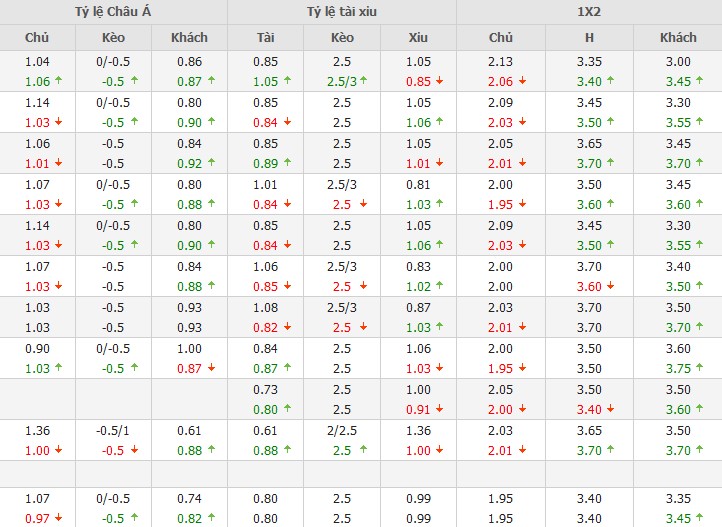Click the red down arrow beside 0.91
The width and height of the screenshot is (722, 527).
[x=440, y=409]
